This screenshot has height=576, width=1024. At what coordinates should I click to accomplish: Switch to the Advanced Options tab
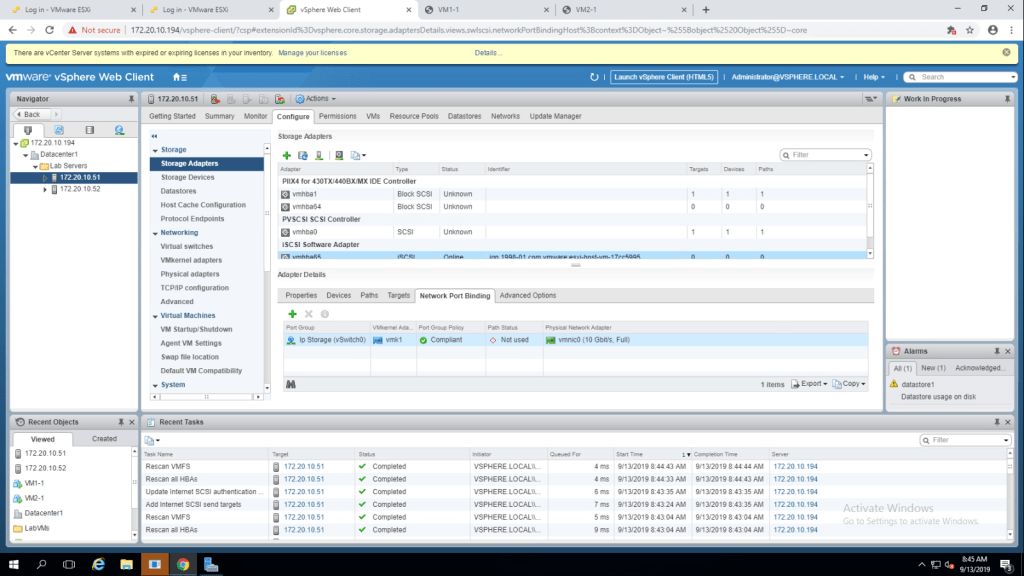527,296
